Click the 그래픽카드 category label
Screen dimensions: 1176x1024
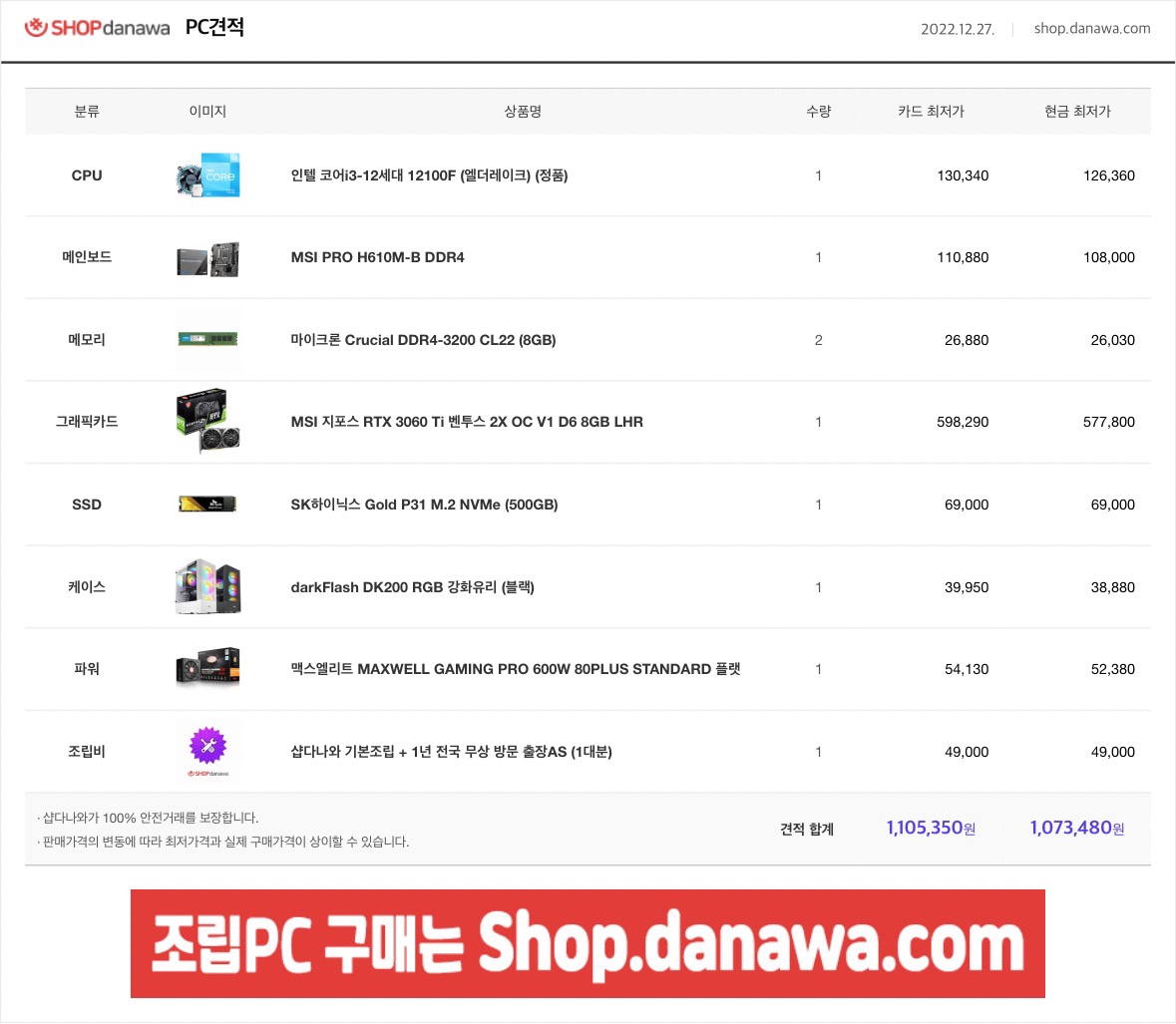tap(87, 422)
